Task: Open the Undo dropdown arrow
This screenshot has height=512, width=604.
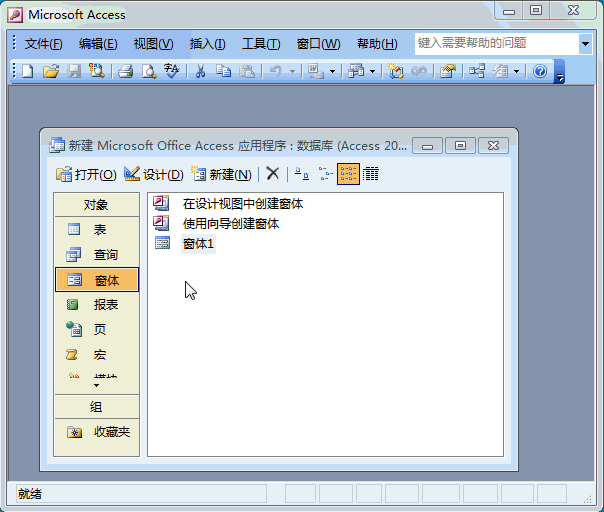Action: point(292,72)
